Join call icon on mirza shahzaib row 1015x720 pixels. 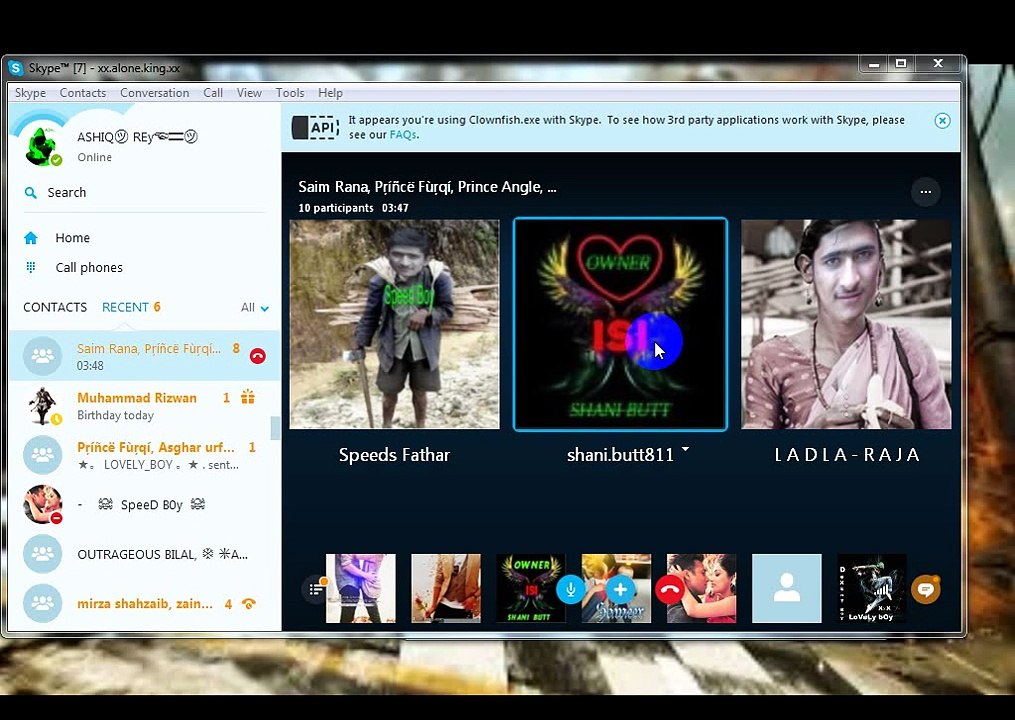(249, 603)
